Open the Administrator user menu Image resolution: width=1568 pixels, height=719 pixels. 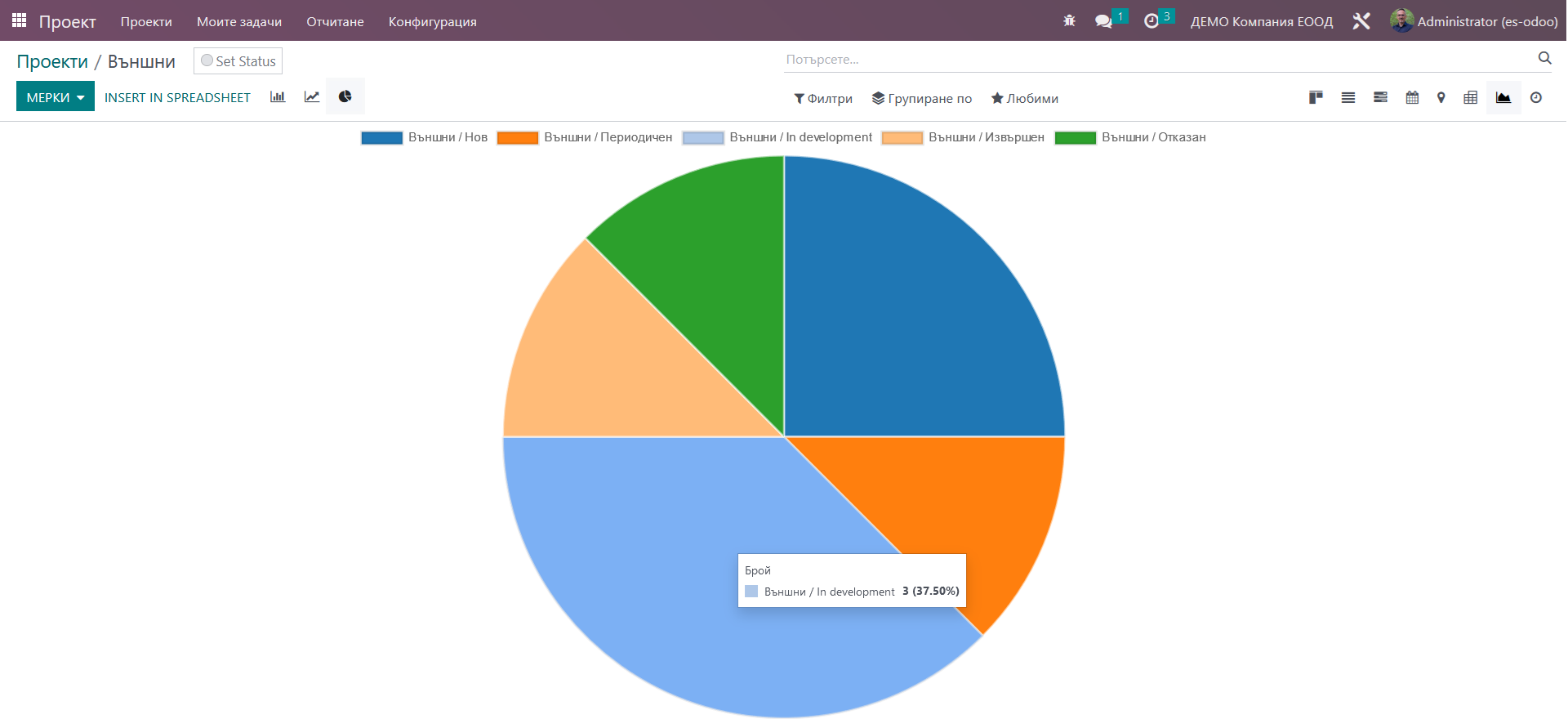(1474, 21)
